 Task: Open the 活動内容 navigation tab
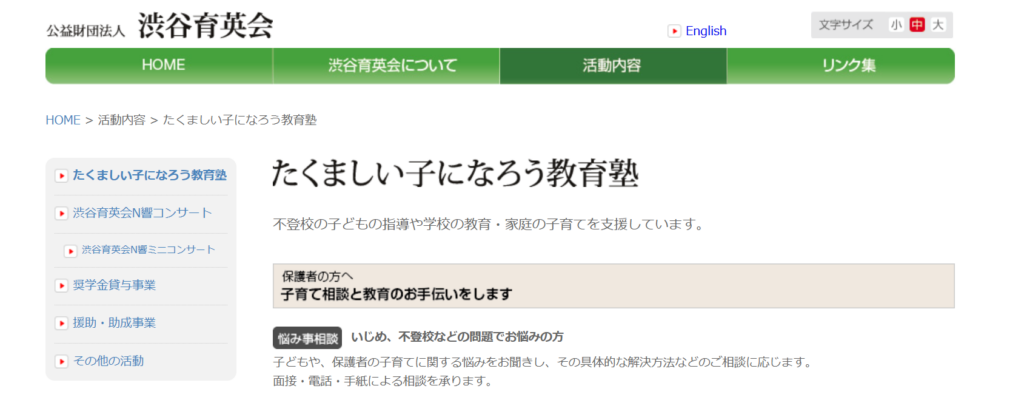(613, 65)
